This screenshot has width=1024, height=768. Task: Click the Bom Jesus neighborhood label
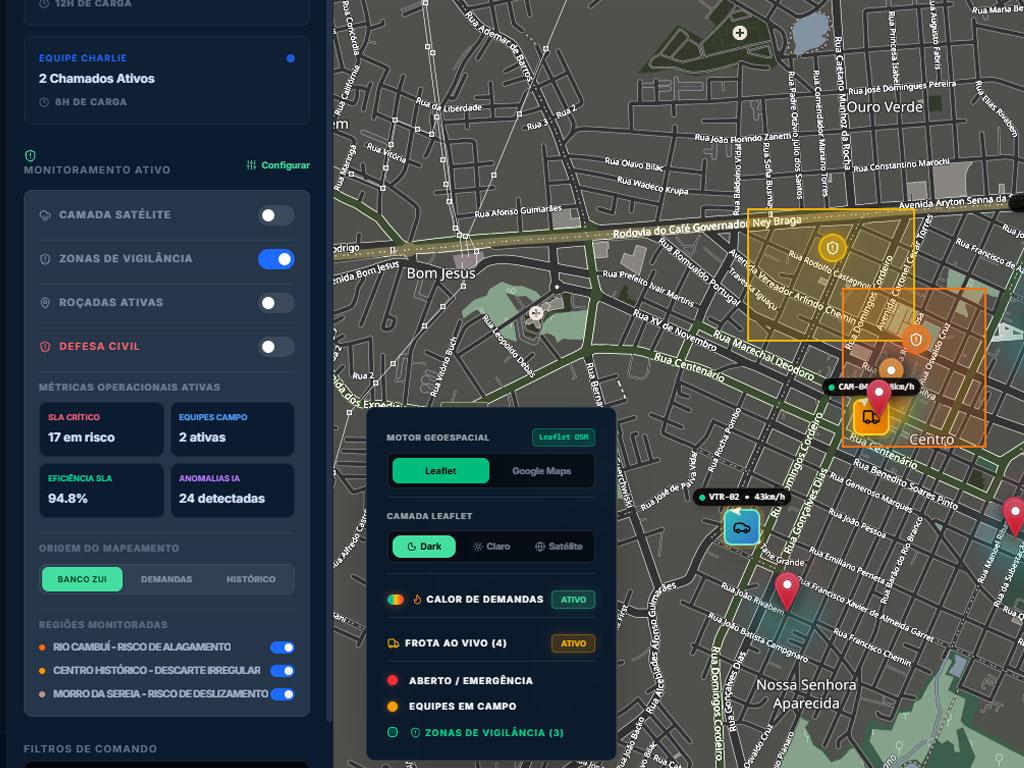pyautogui.click(x=441, y=273)
